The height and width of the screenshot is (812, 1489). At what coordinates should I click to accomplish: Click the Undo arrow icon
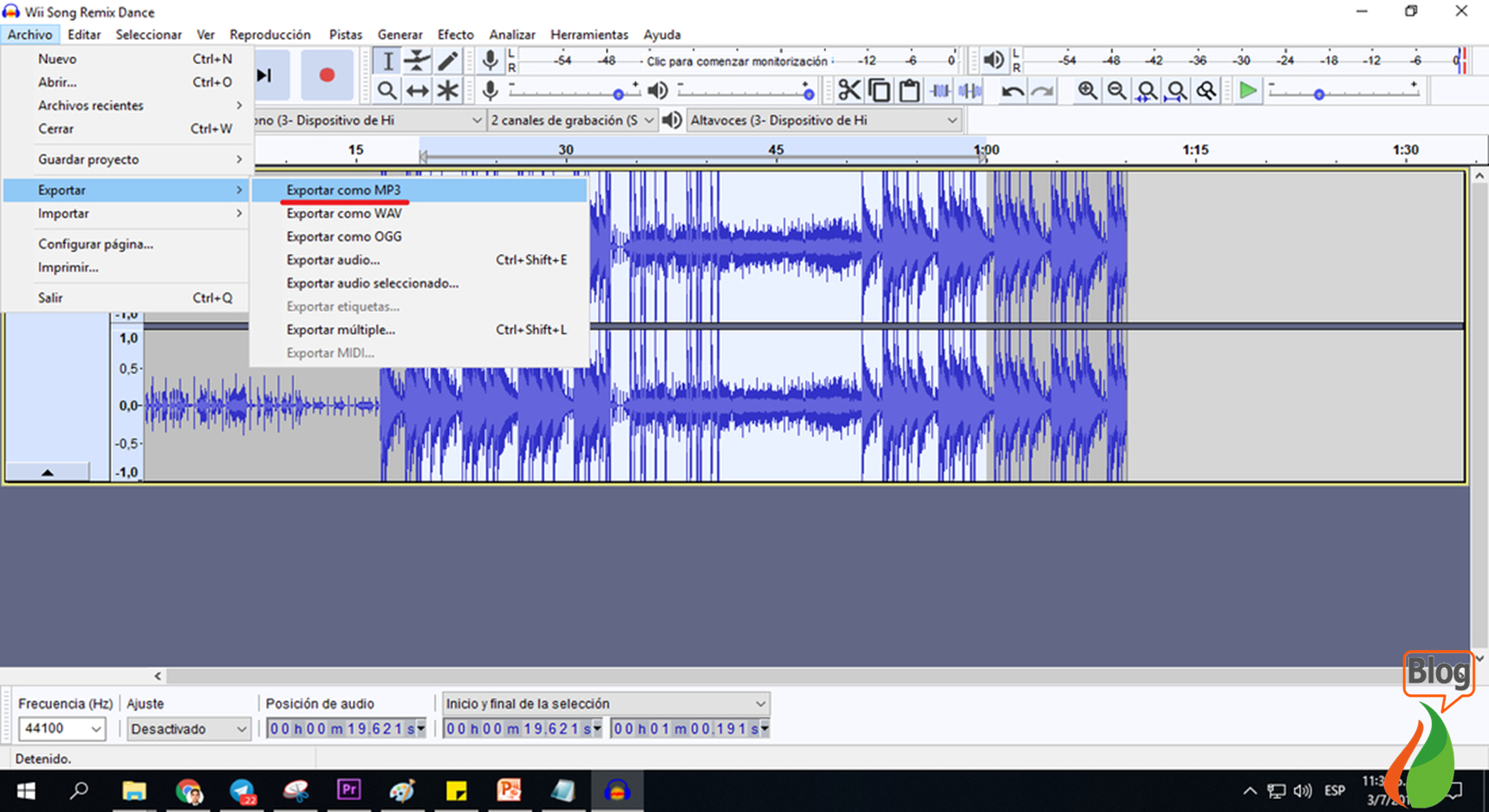pos(1012,90)
